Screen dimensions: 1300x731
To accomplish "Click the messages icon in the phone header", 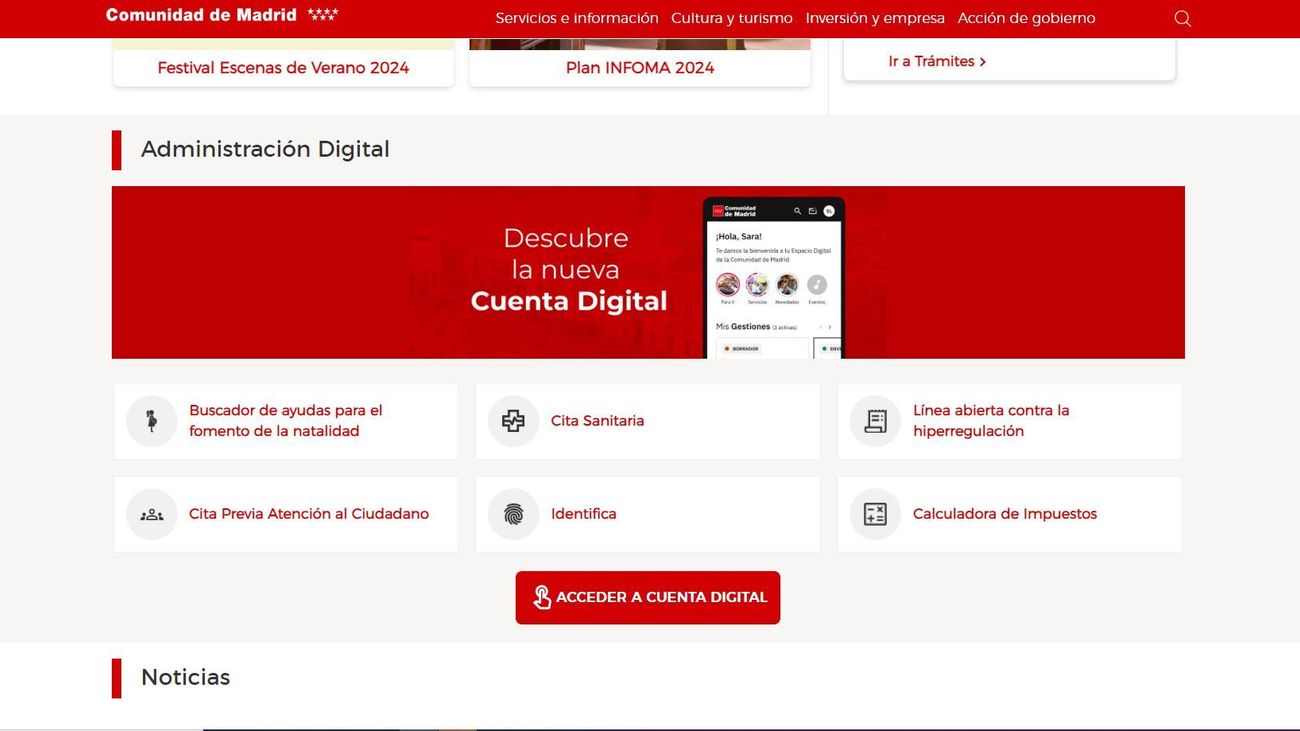I will click(813, 211).
